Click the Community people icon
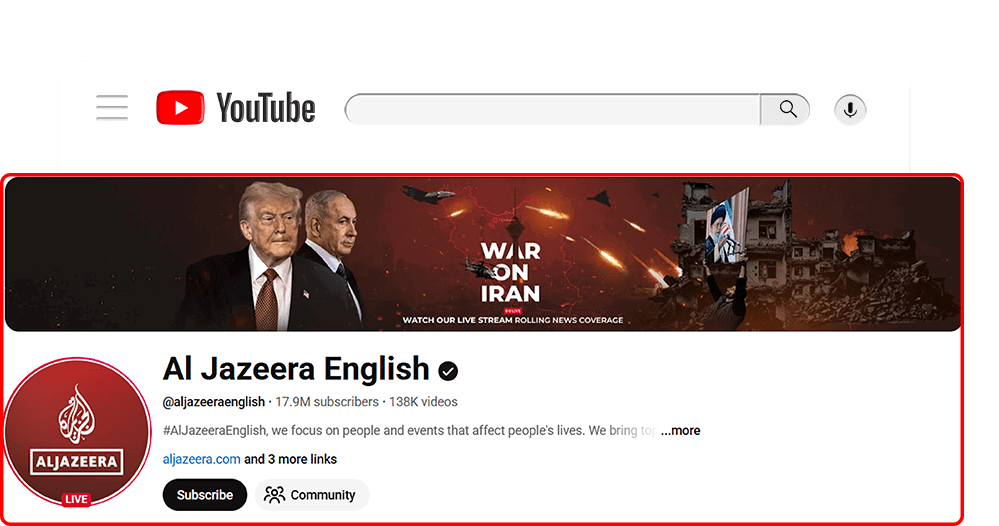Viewport: 999px width, 526px height. pos(275,495)
